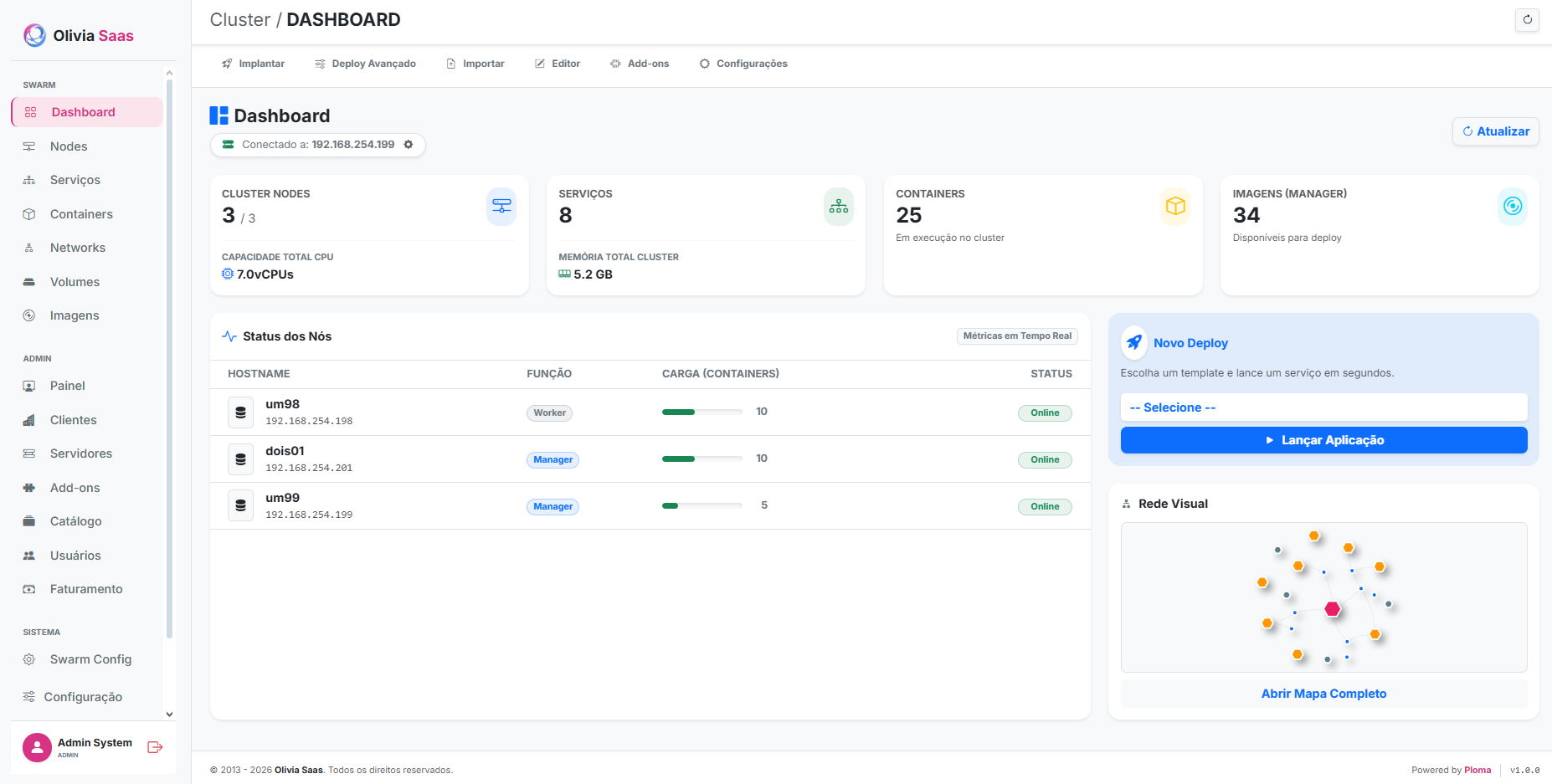The image size is (1552, 784).
Task: Click the Containers card box icon
Action: click(x=1175, y=206)
